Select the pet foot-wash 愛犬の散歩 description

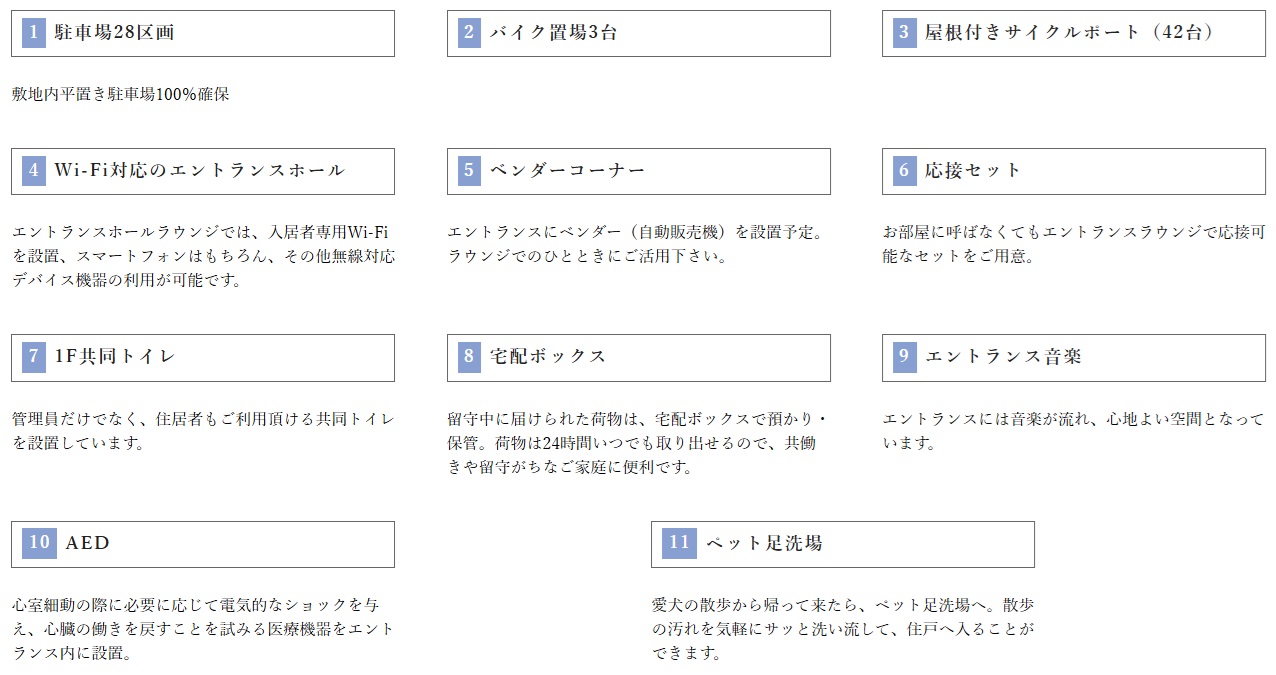point(842,629)
